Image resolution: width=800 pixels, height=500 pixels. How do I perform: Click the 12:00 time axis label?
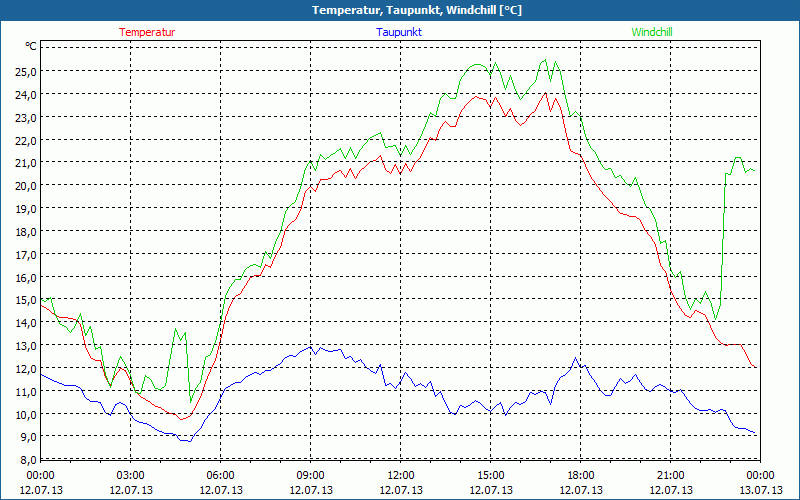[x=401, y=476]
